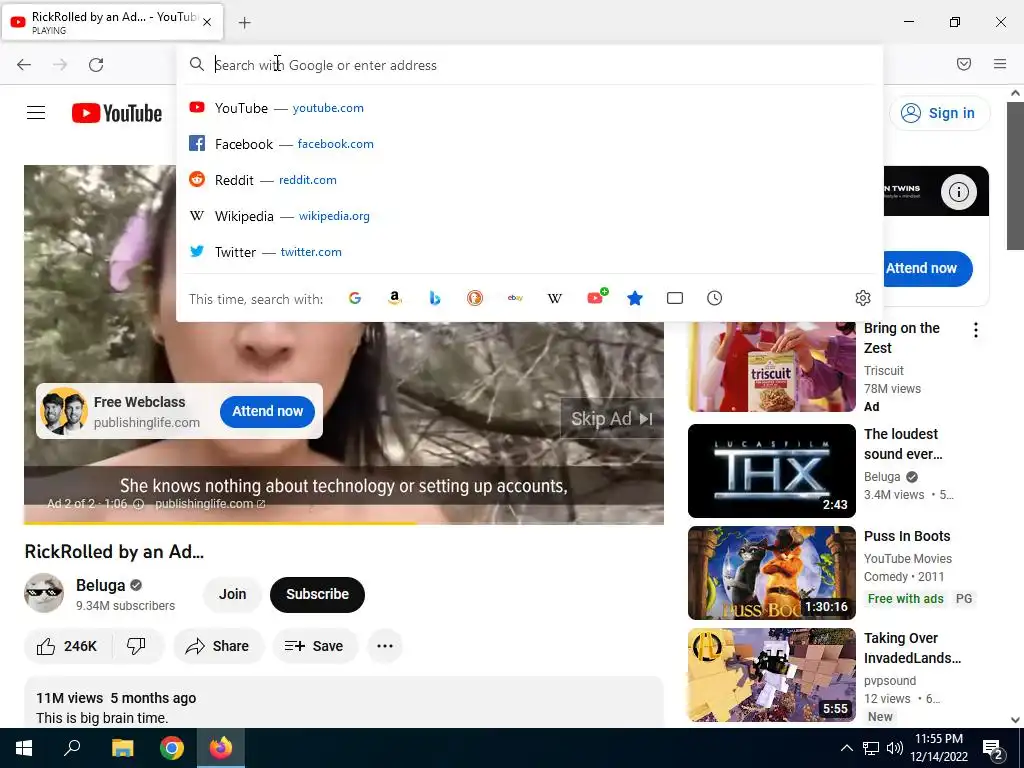1024x768 pixels.
Task: Search this time with eBay icon
Action: pos(515,298)
